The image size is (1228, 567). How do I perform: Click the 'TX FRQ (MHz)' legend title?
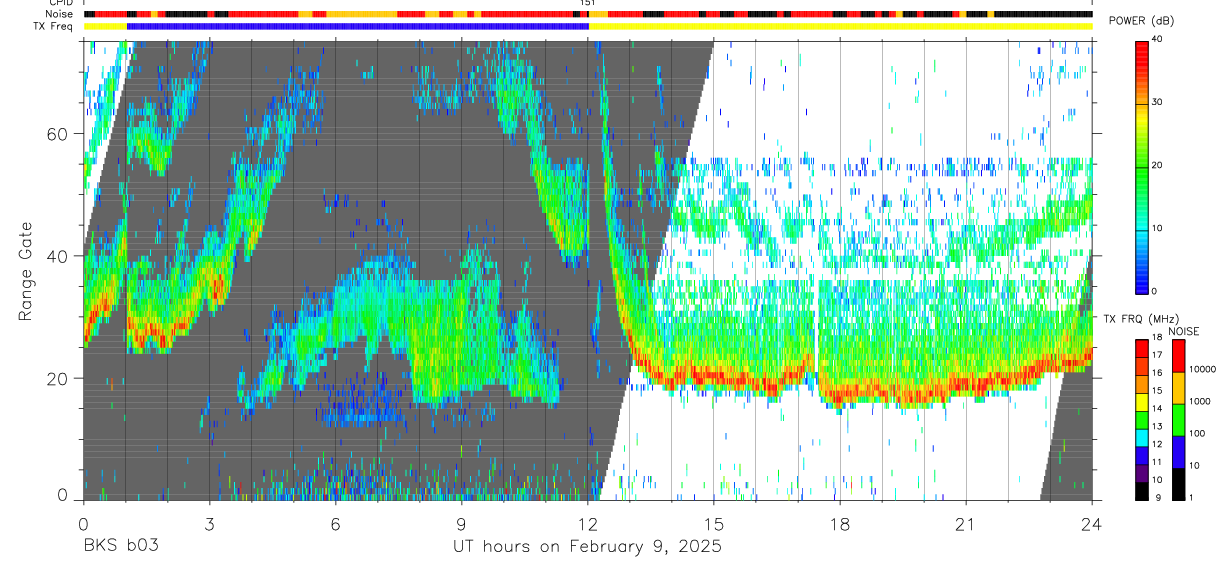point(1139,319)
